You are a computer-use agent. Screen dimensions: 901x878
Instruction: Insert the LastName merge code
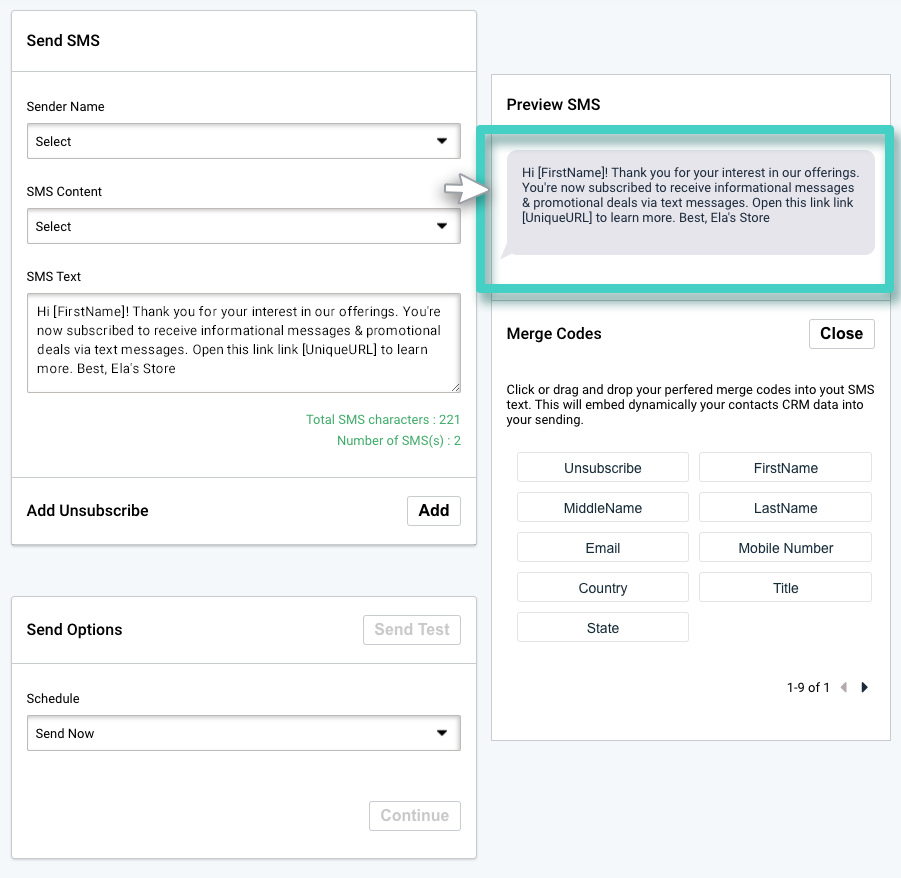(785, 507)
